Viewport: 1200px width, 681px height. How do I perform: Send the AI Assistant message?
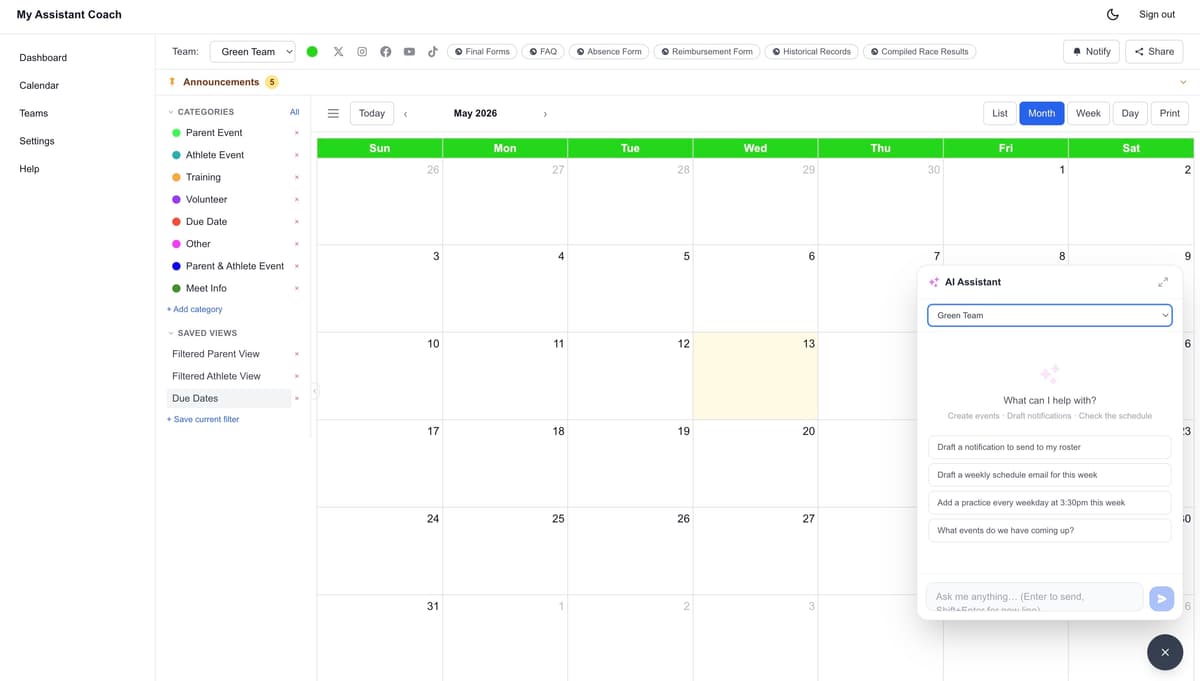(x=1161, y=598)
